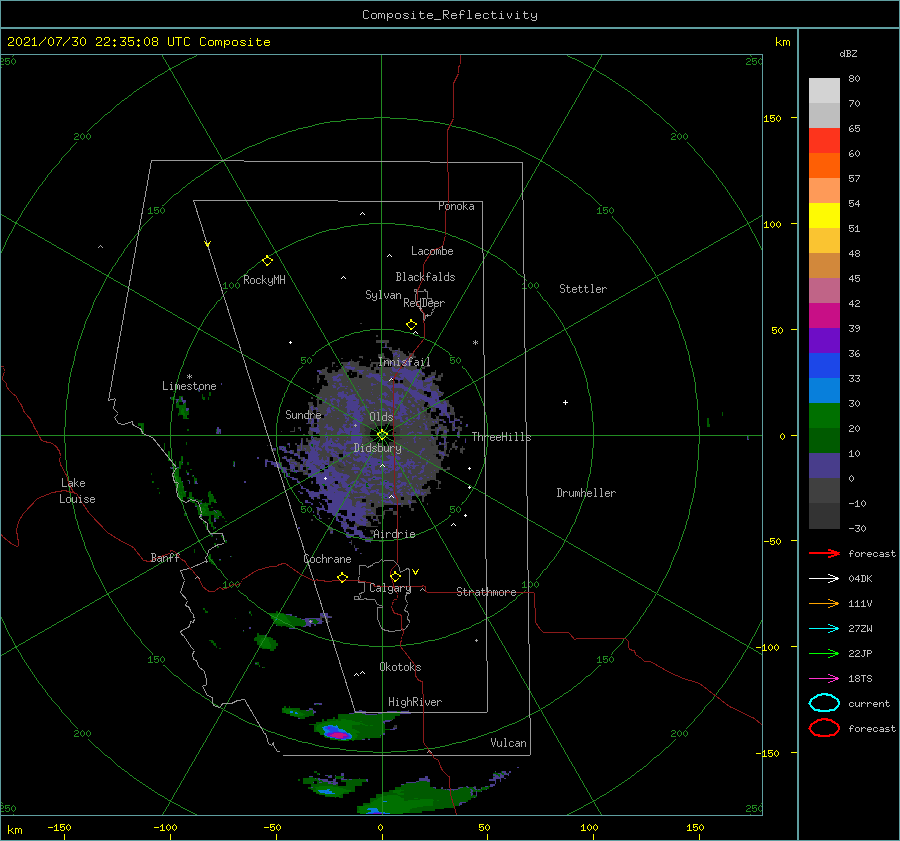Click the red forecast arrow in legend
900x841 pixels.
[824, 553]
